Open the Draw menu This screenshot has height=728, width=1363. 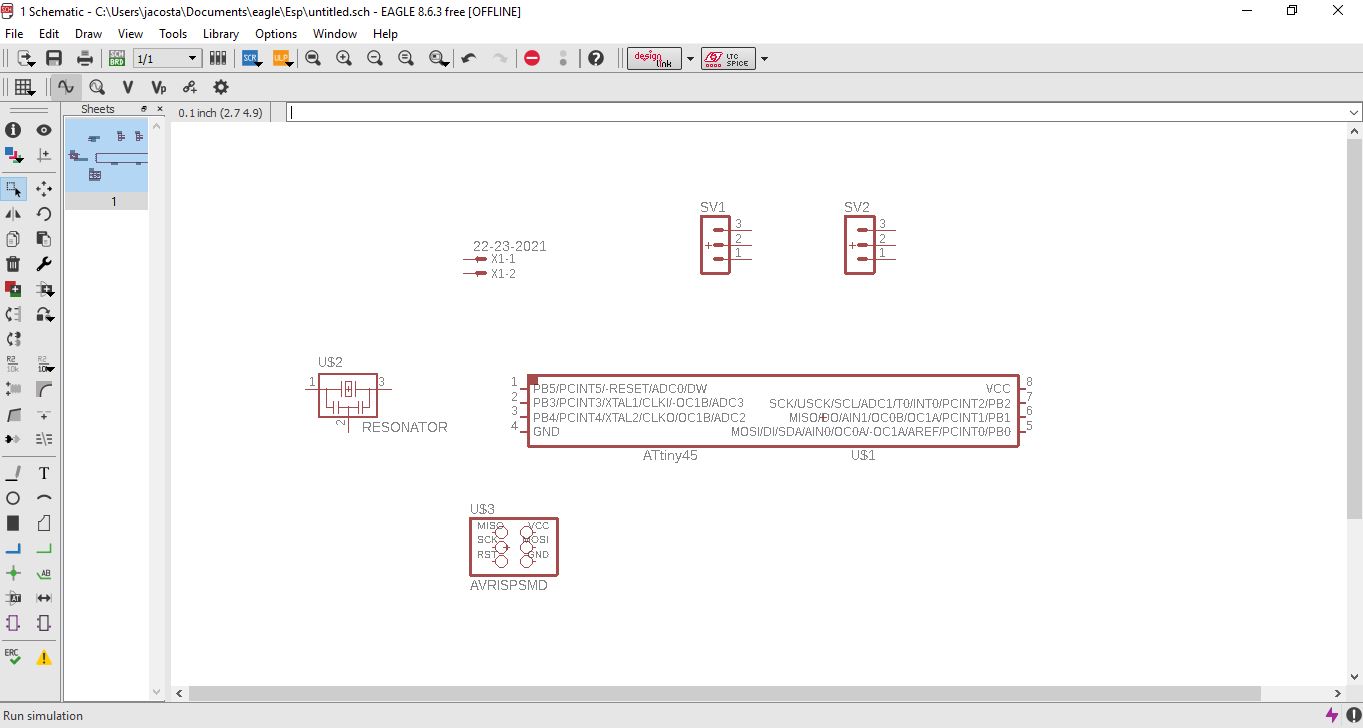point(88,33)
